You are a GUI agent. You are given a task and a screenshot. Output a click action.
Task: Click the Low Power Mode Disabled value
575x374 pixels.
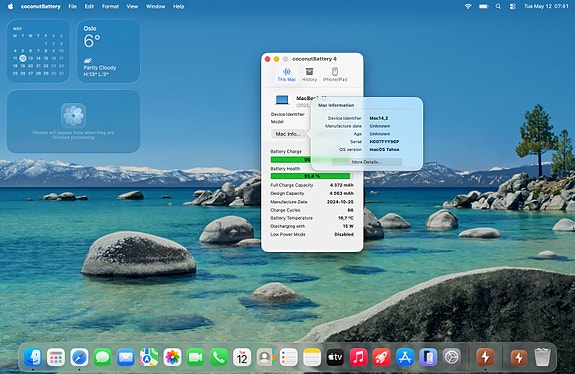click(344, 234)
